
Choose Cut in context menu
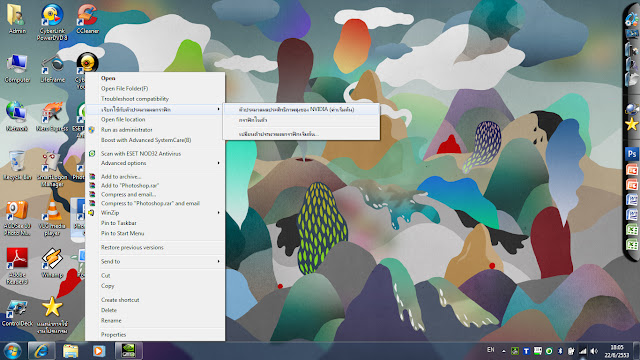coord(155,276)
